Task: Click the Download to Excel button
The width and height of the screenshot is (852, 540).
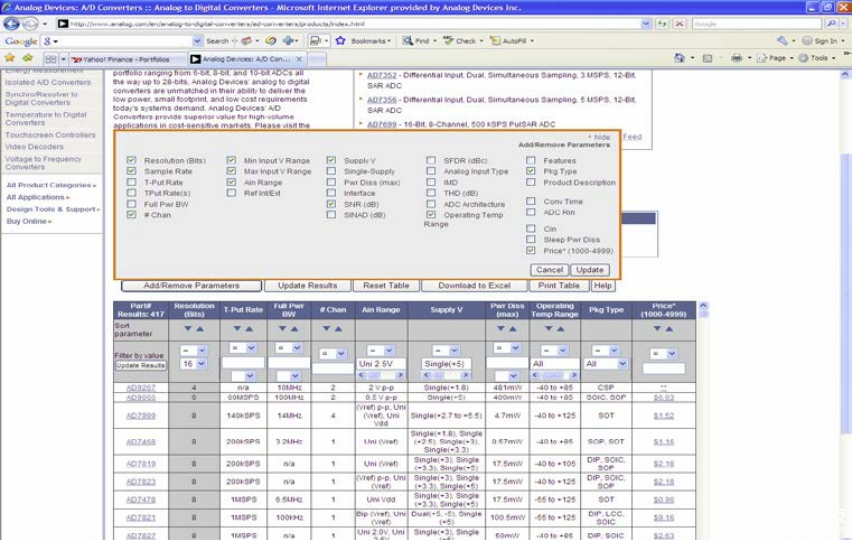Action: pos(474,286)
